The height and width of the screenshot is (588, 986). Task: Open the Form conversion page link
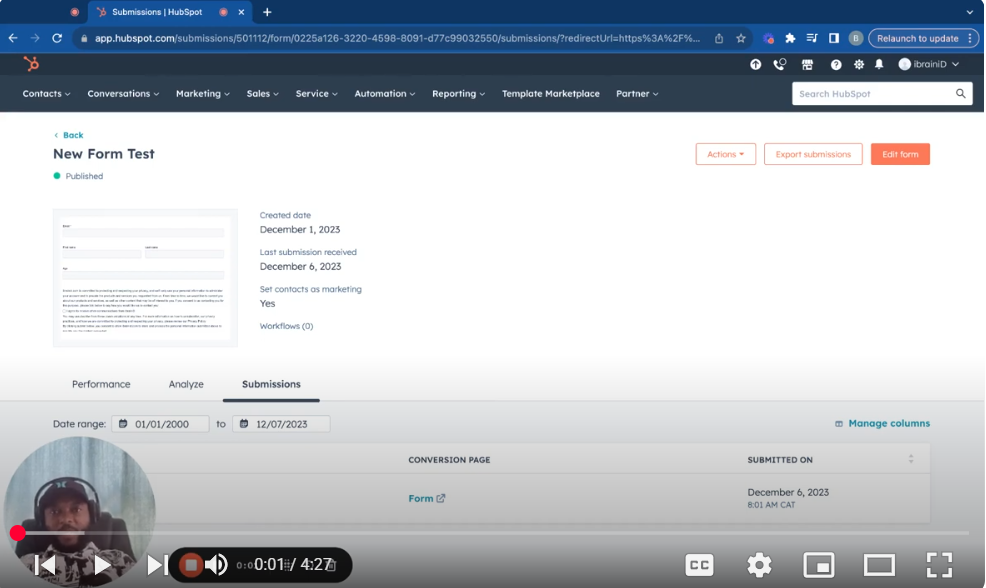pos(421,498)
